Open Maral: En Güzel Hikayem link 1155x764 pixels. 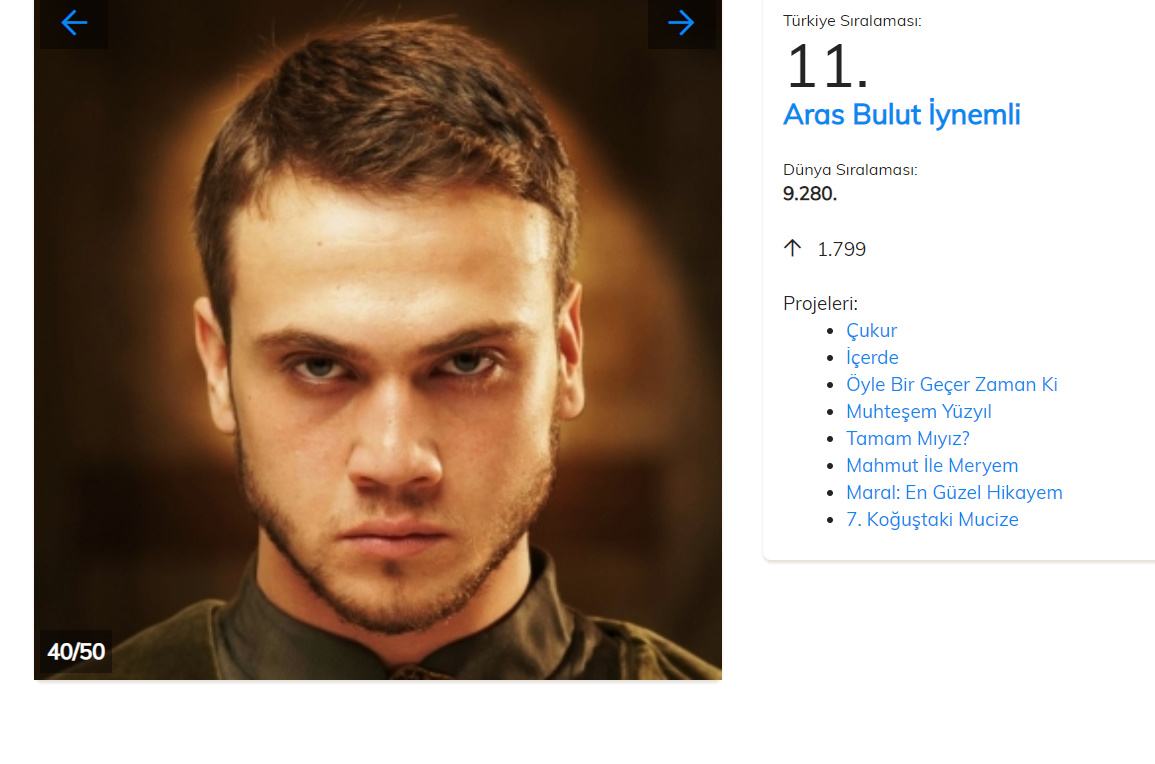(953, 493)
